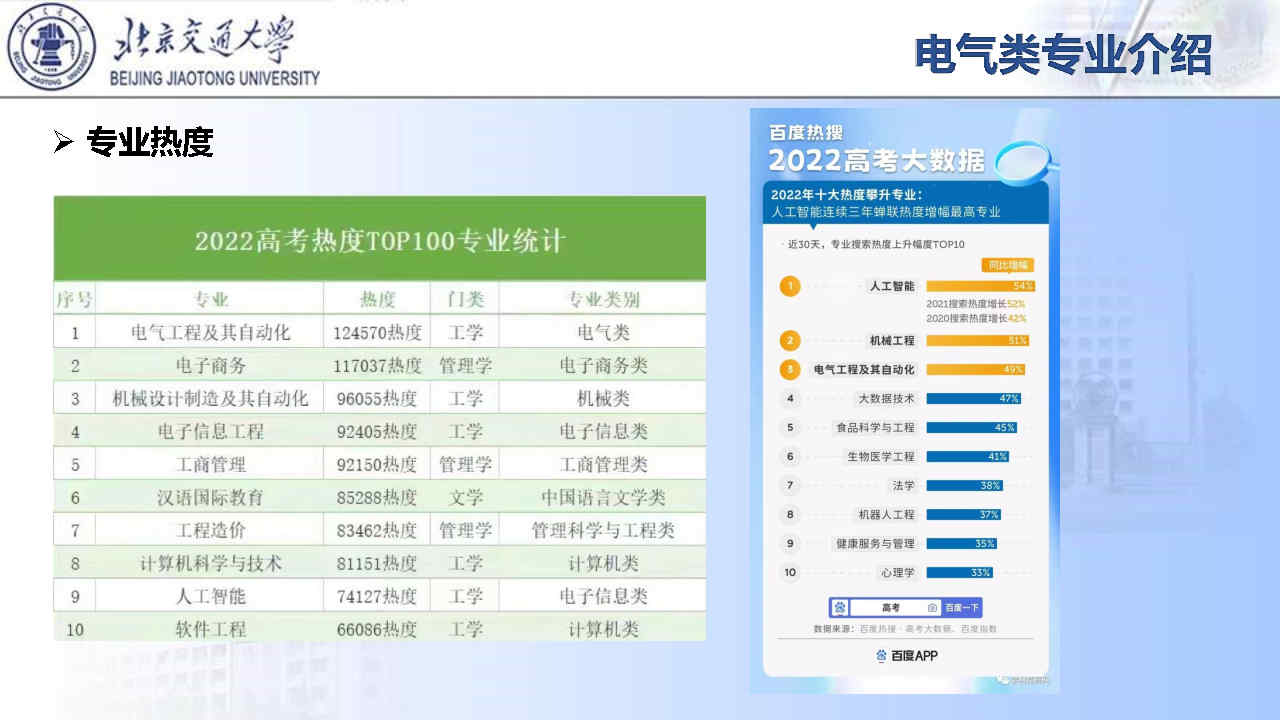The width and height of the screenshot is (1280, 720).
Task: Click the Beijing Jiaotong University seal logo
Action: 50,47
